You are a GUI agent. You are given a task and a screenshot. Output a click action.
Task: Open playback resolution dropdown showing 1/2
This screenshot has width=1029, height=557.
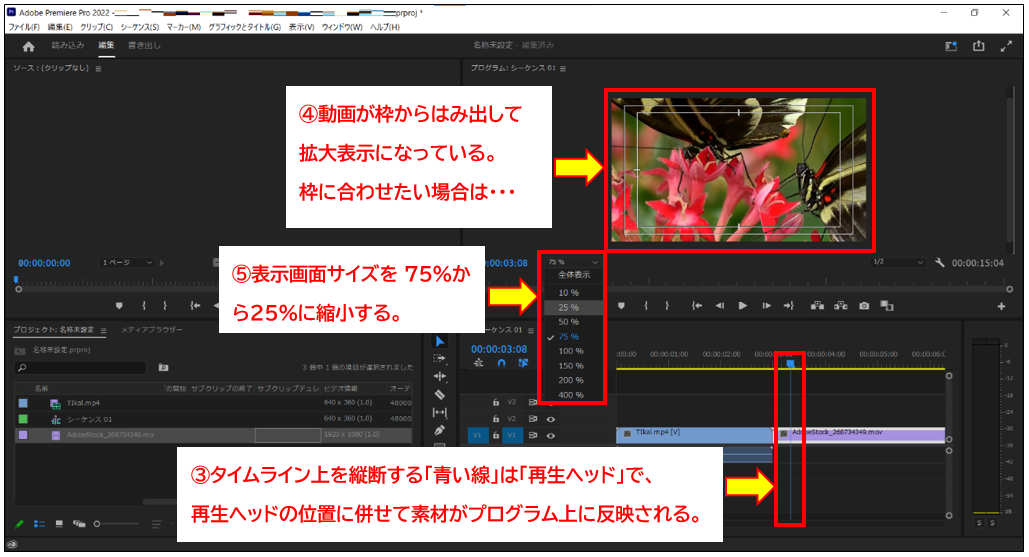pyautogui.click(x=898, y=262)
